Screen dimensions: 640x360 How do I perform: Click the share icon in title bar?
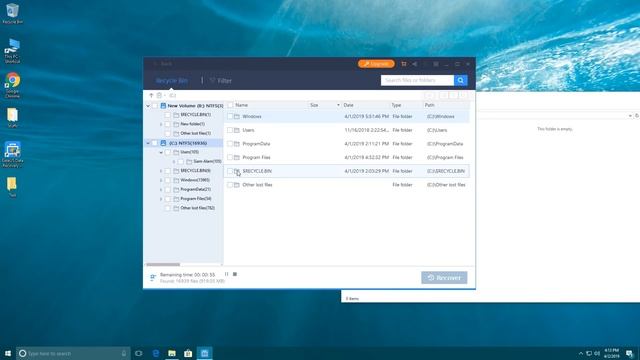pos(414,64)
